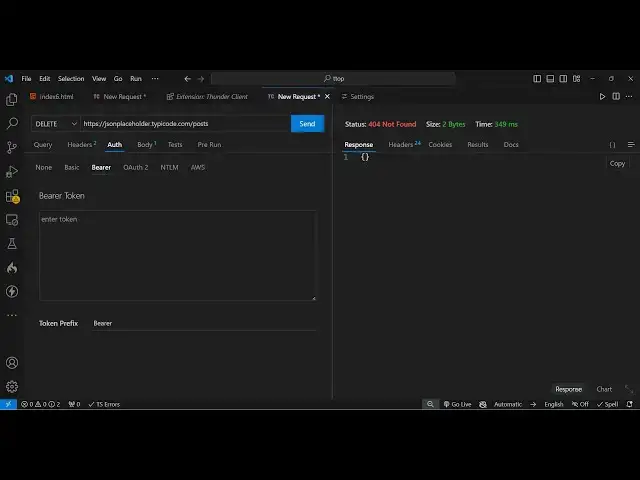Open the Manage gear menu
Image resolution: width=640 pixels, height=480 pixels.
click(x=12, y=386)
